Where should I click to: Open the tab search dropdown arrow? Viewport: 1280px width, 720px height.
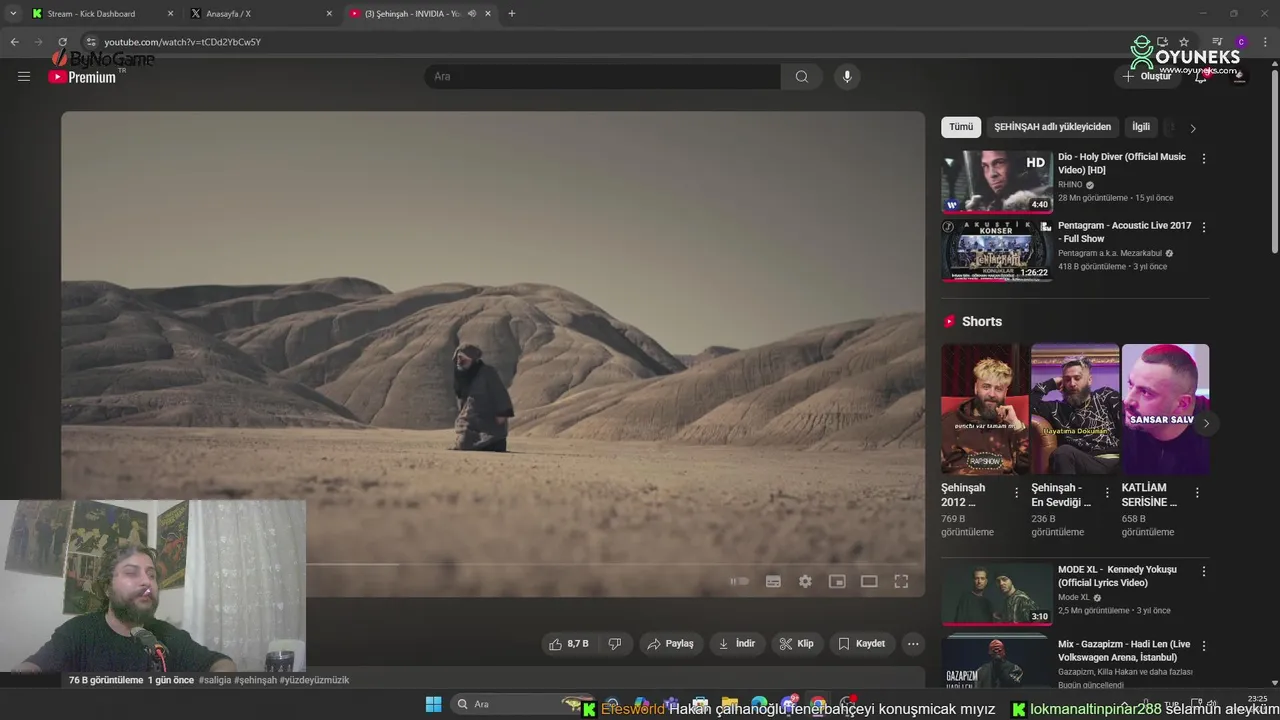(13, 14)
